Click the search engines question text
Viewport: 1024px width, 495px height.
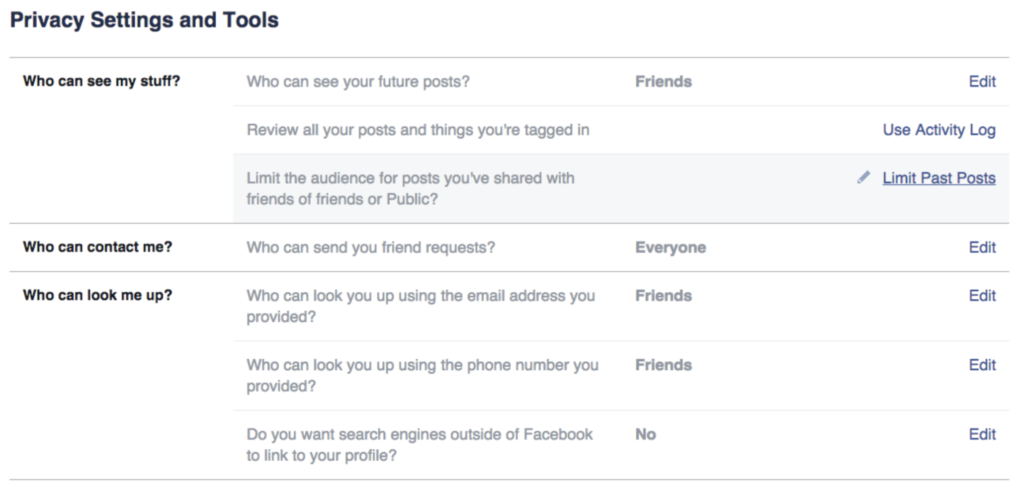click(419, 445)
